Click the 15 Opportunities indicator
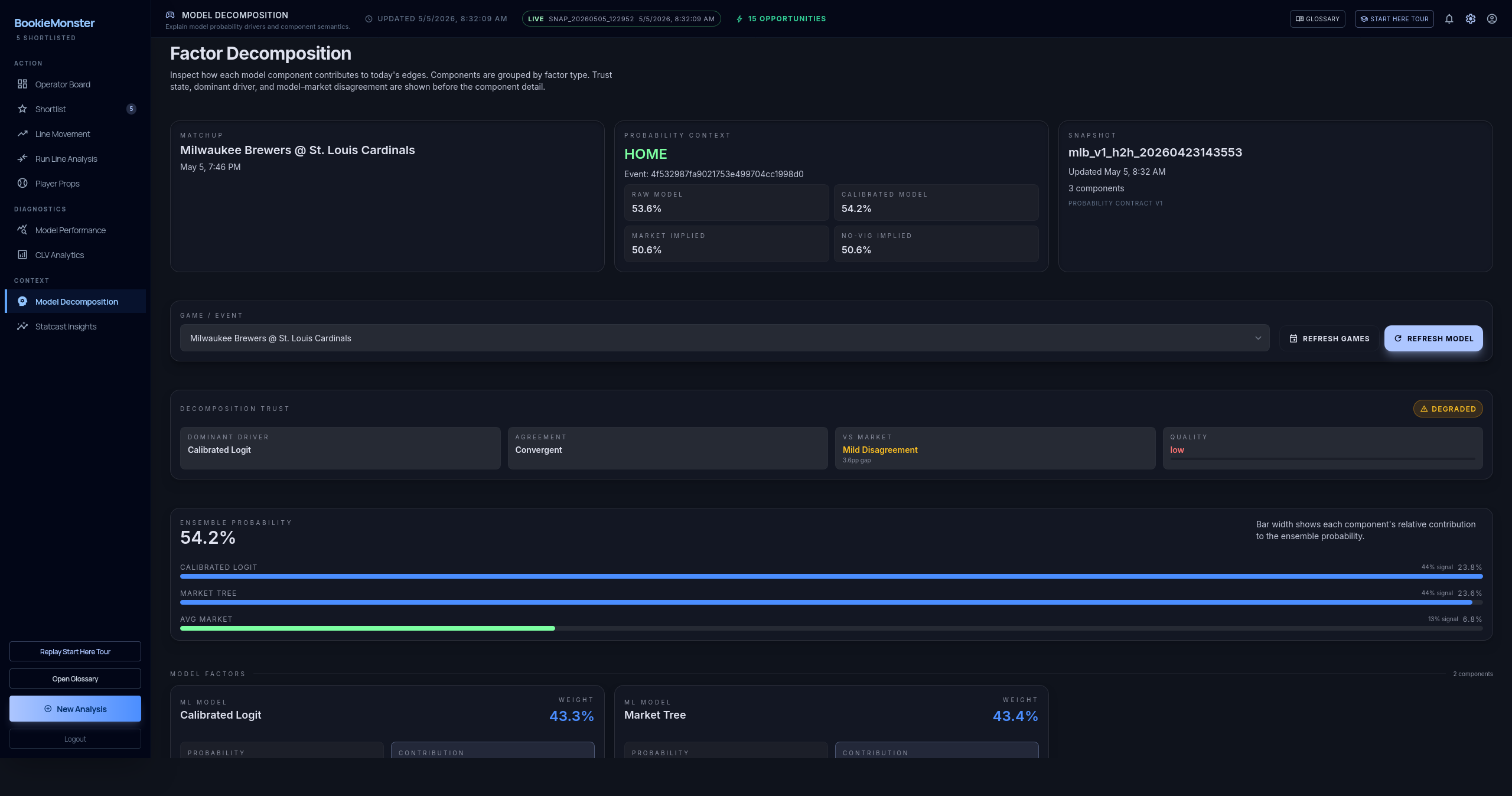Image resolution: width=1512 pixels, height=796 pixels. coord(781,19)
